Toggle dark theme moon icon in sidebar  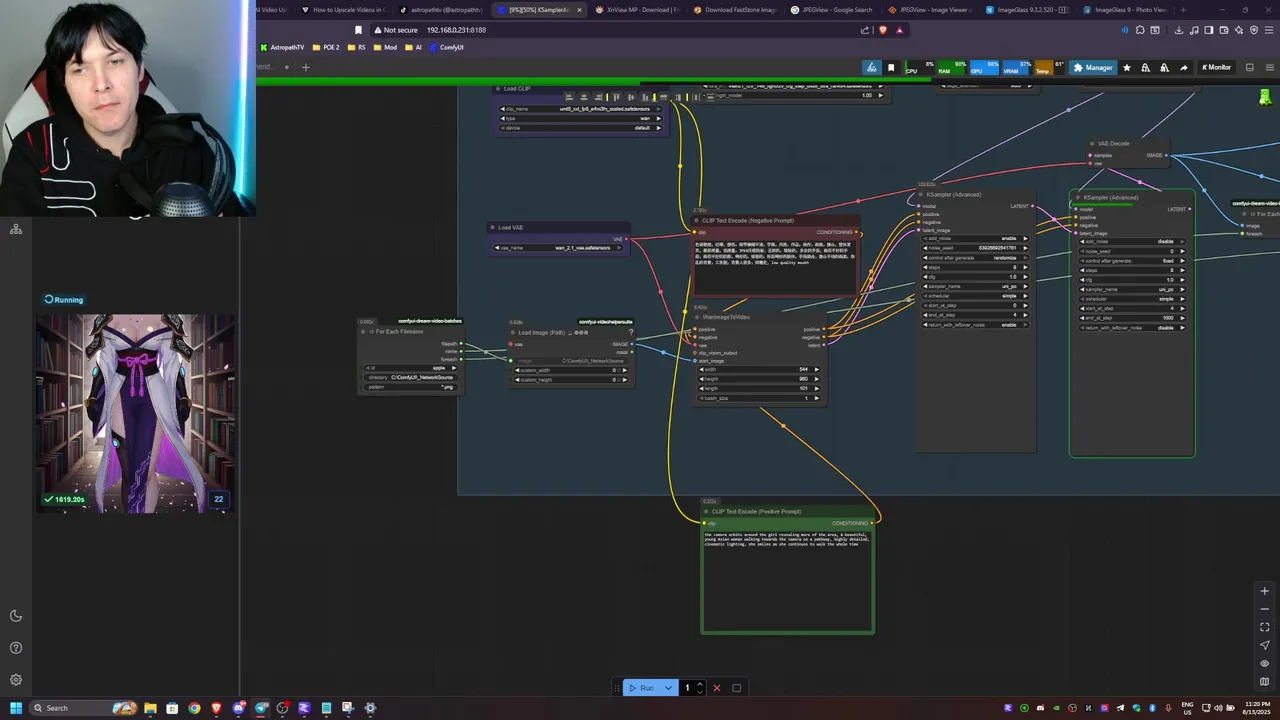pos(16,616)
